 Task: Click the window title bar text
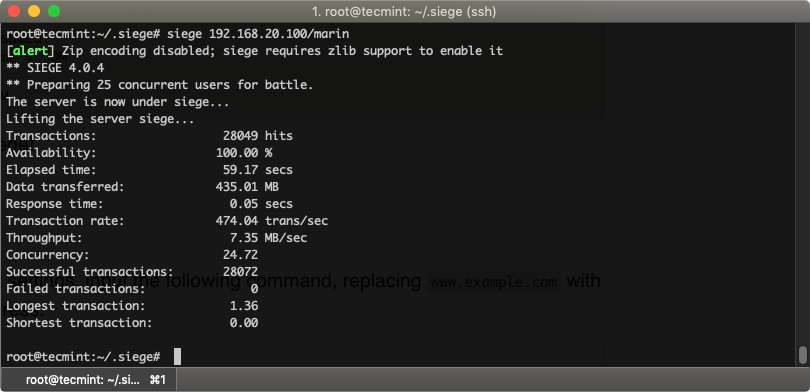coord(404,11)
